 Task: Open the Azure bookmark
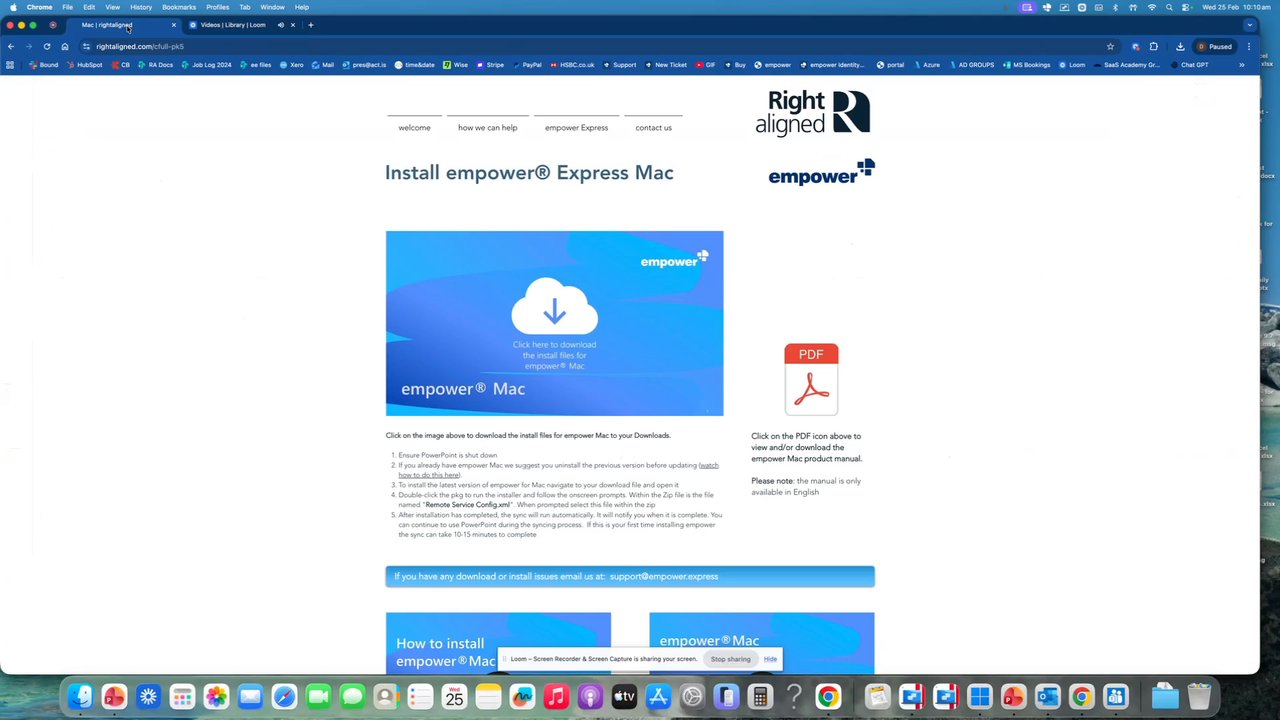pos(925,65)
